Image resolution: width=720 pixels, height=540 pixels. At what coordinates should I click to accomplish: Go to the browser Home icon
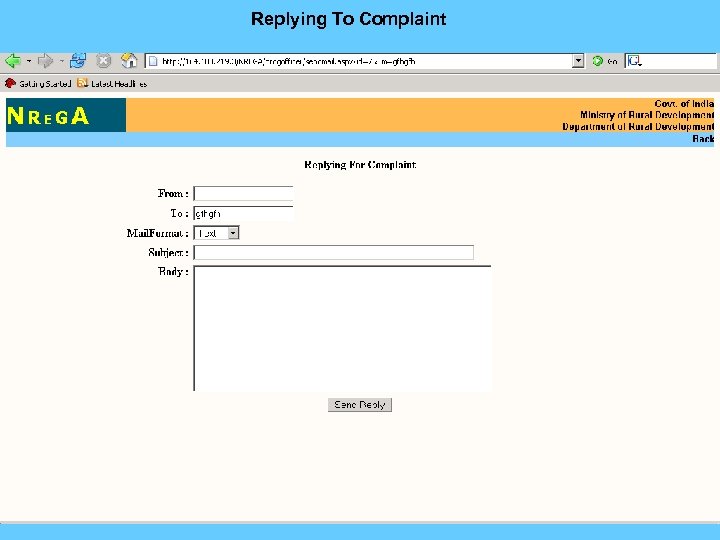click(129, 61)
